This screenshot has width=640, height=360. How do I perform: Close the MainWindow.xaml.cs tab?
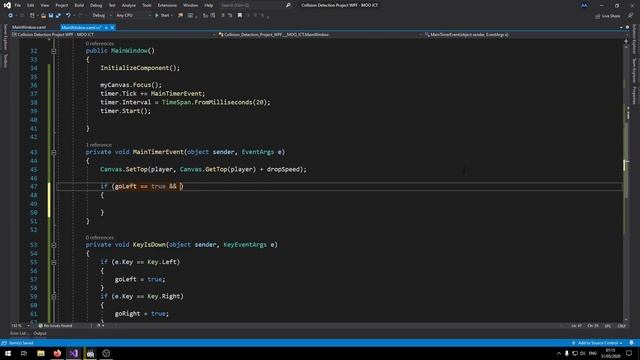[112, 27]
